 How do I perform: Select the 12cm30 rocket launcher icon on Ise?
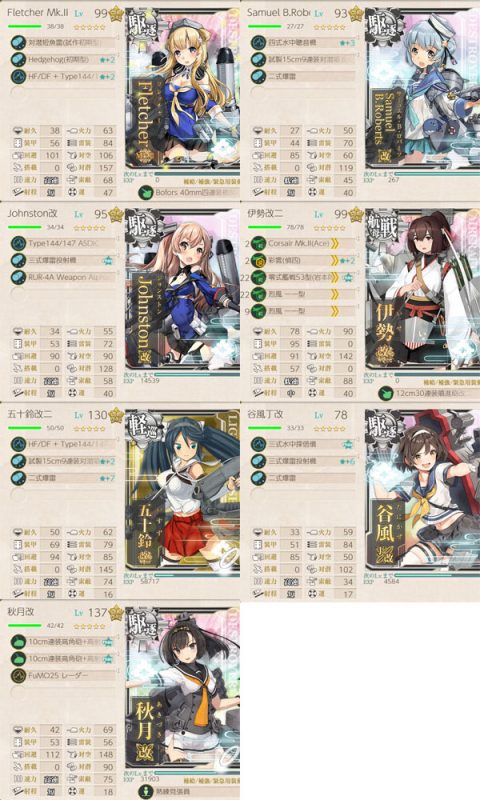coord(386,393)
